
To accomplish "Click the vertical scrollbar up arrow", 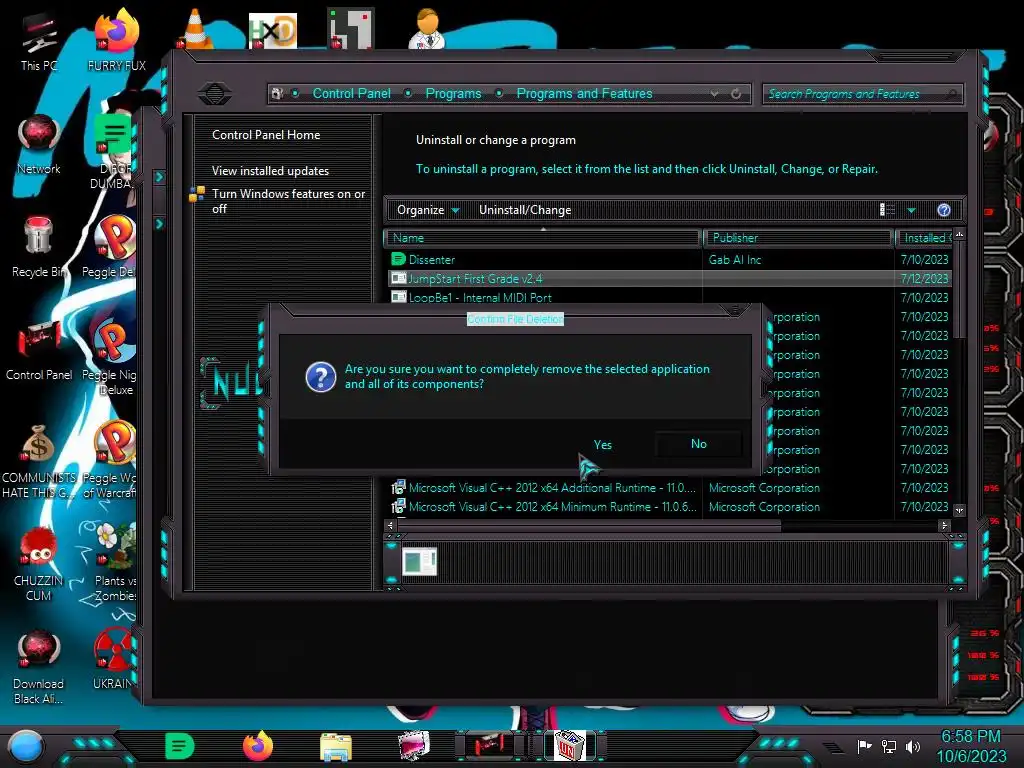I will click(959, 234).
